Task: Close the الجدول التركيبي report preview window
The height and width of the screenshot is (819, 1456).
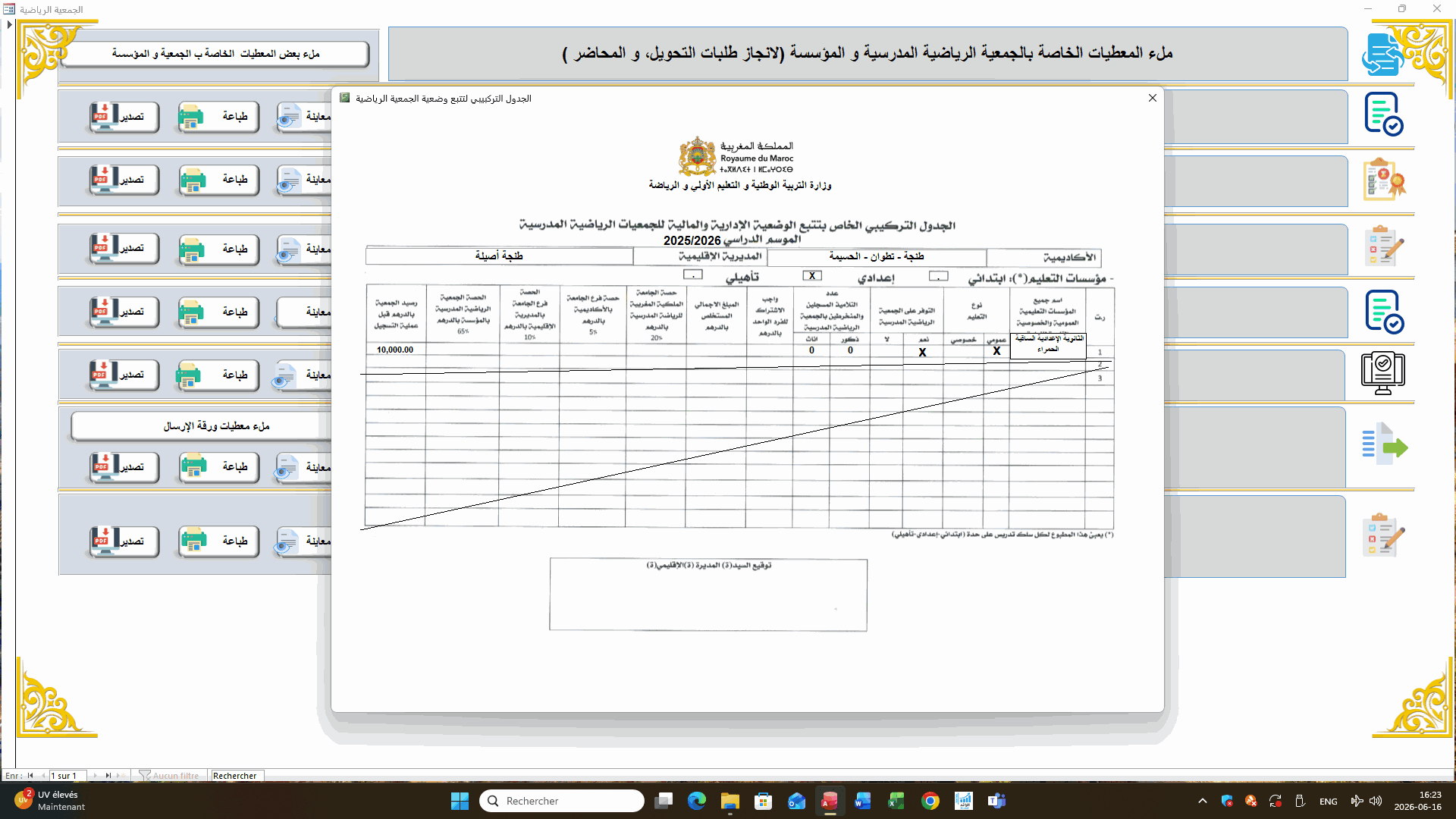Action: tap(1152, 98)
